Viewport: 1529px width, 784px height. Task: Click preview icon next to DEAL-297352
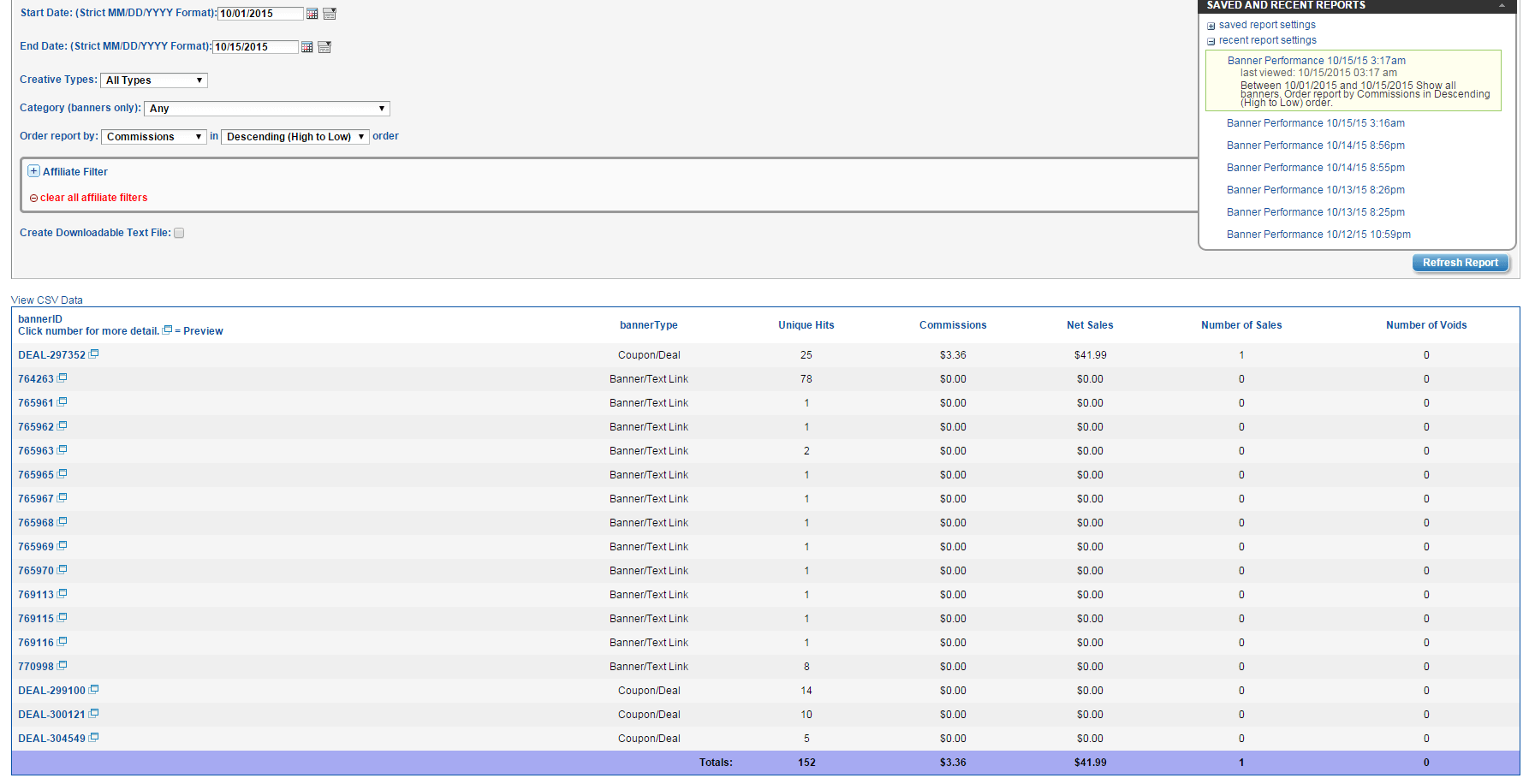pyautogui.click(x=94, y=353)
